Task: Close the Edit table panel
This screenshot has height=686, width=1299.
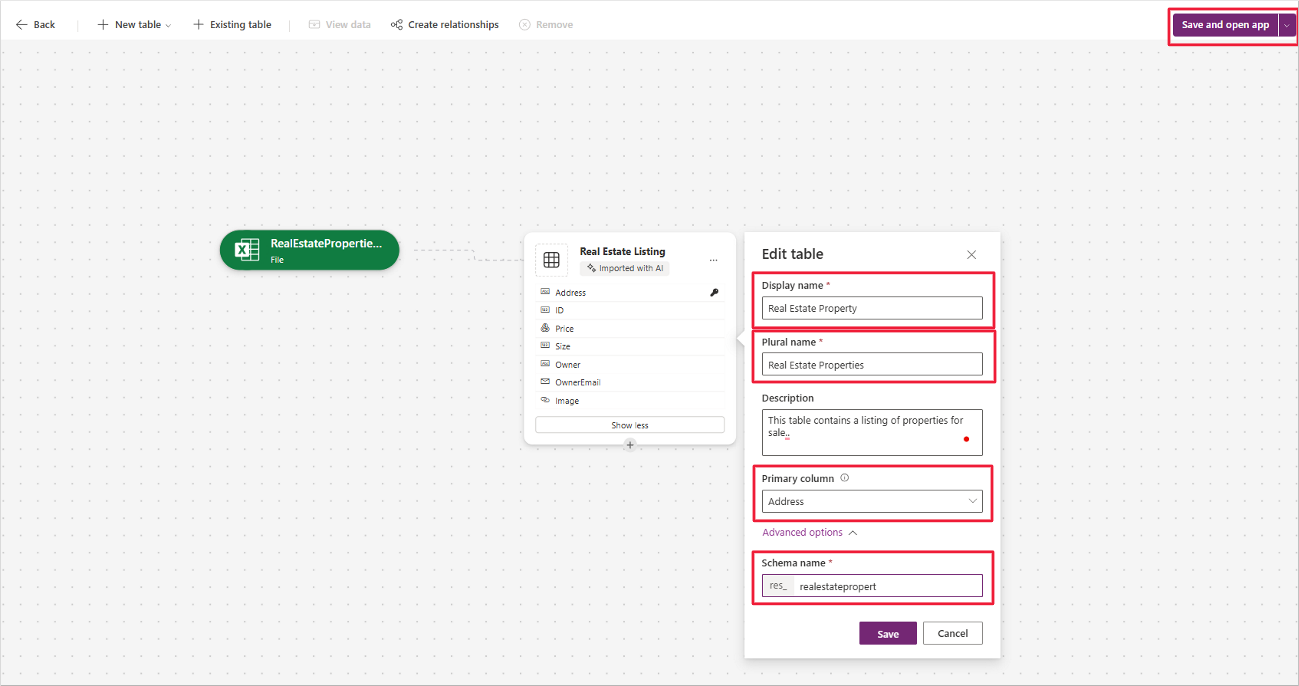Action: [971, 255]
